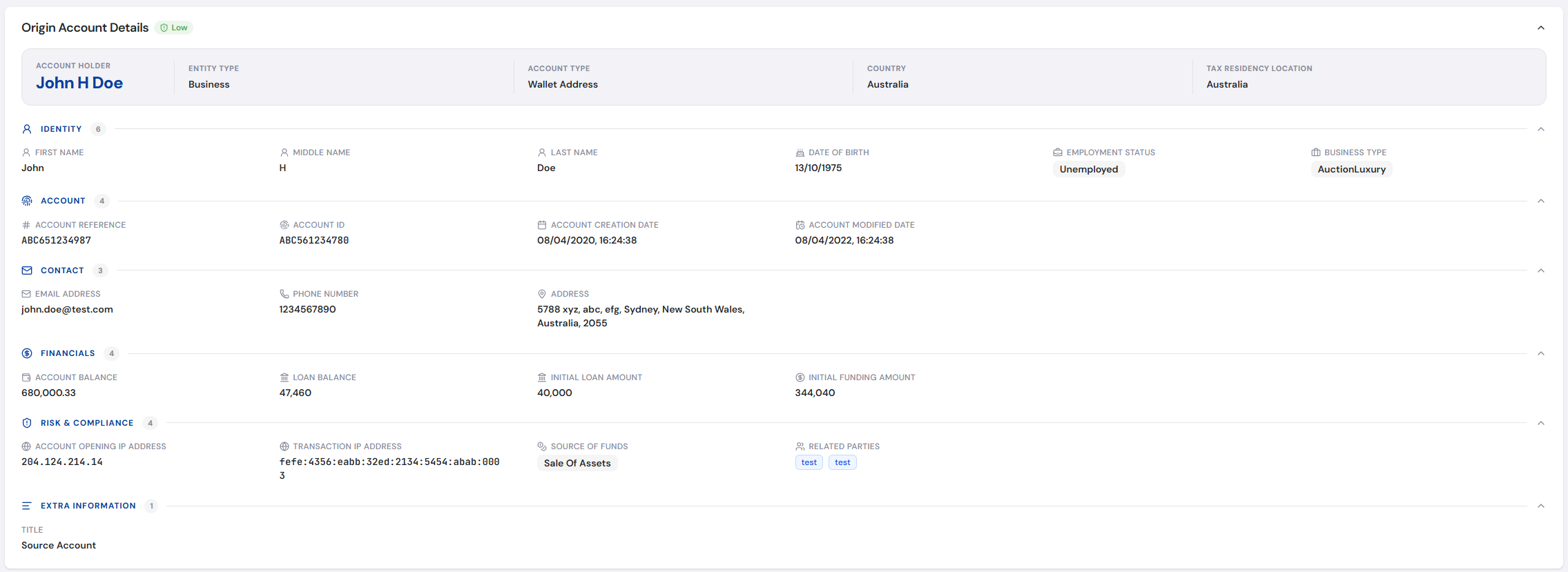Click the Business Type building icon
1568x572 pixels.
tap(1315, 152)
